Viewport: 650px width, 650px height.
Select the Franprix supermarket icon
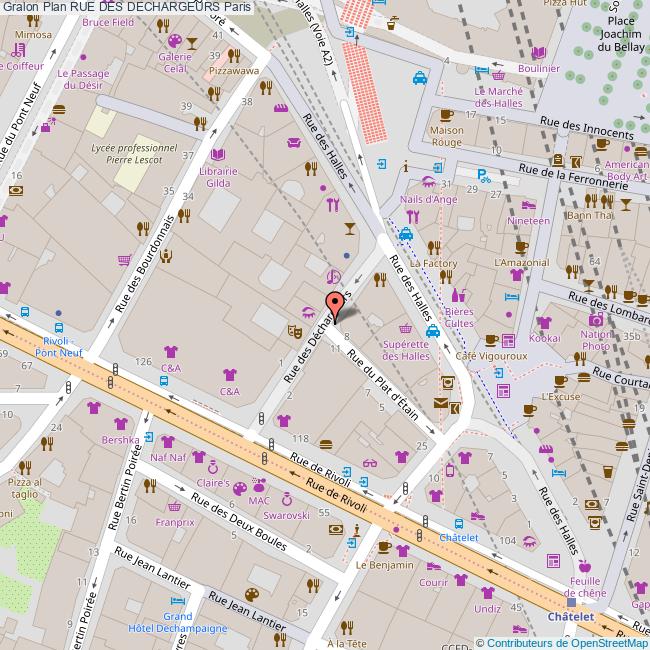tap(175, 507)
